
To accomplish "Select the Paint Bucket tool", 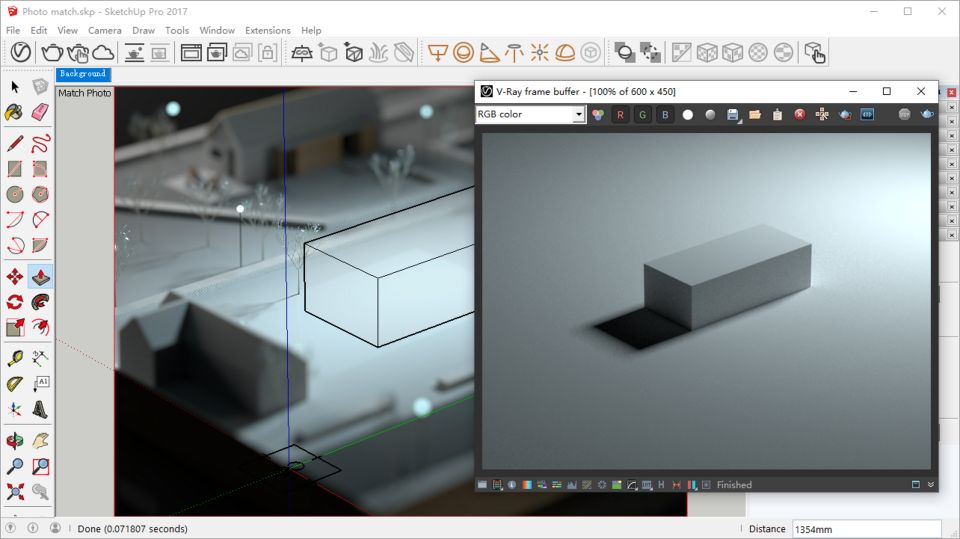I will coord(15,113).
